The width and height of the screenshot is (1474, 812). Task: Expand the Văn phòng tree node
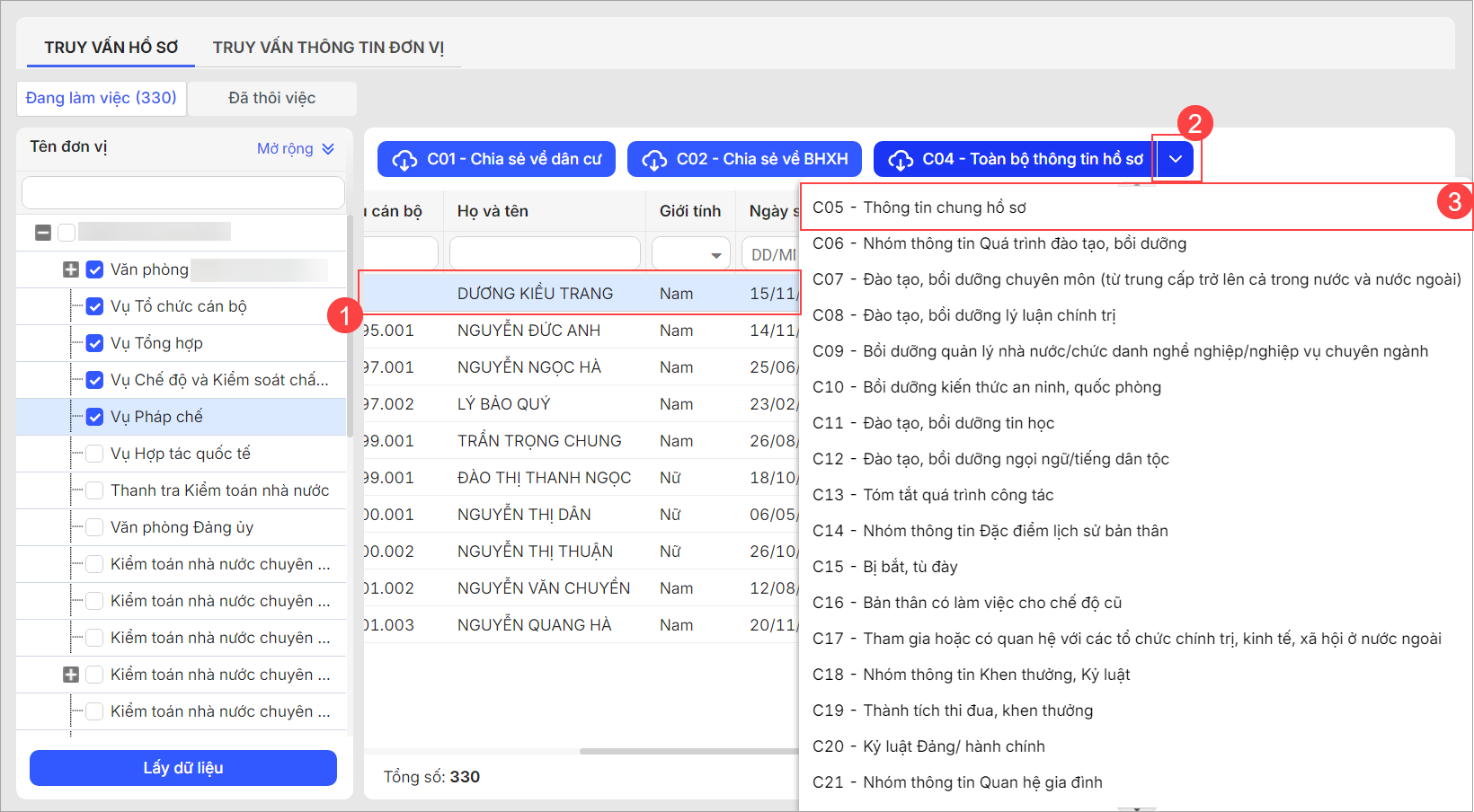tap(71, 269)
